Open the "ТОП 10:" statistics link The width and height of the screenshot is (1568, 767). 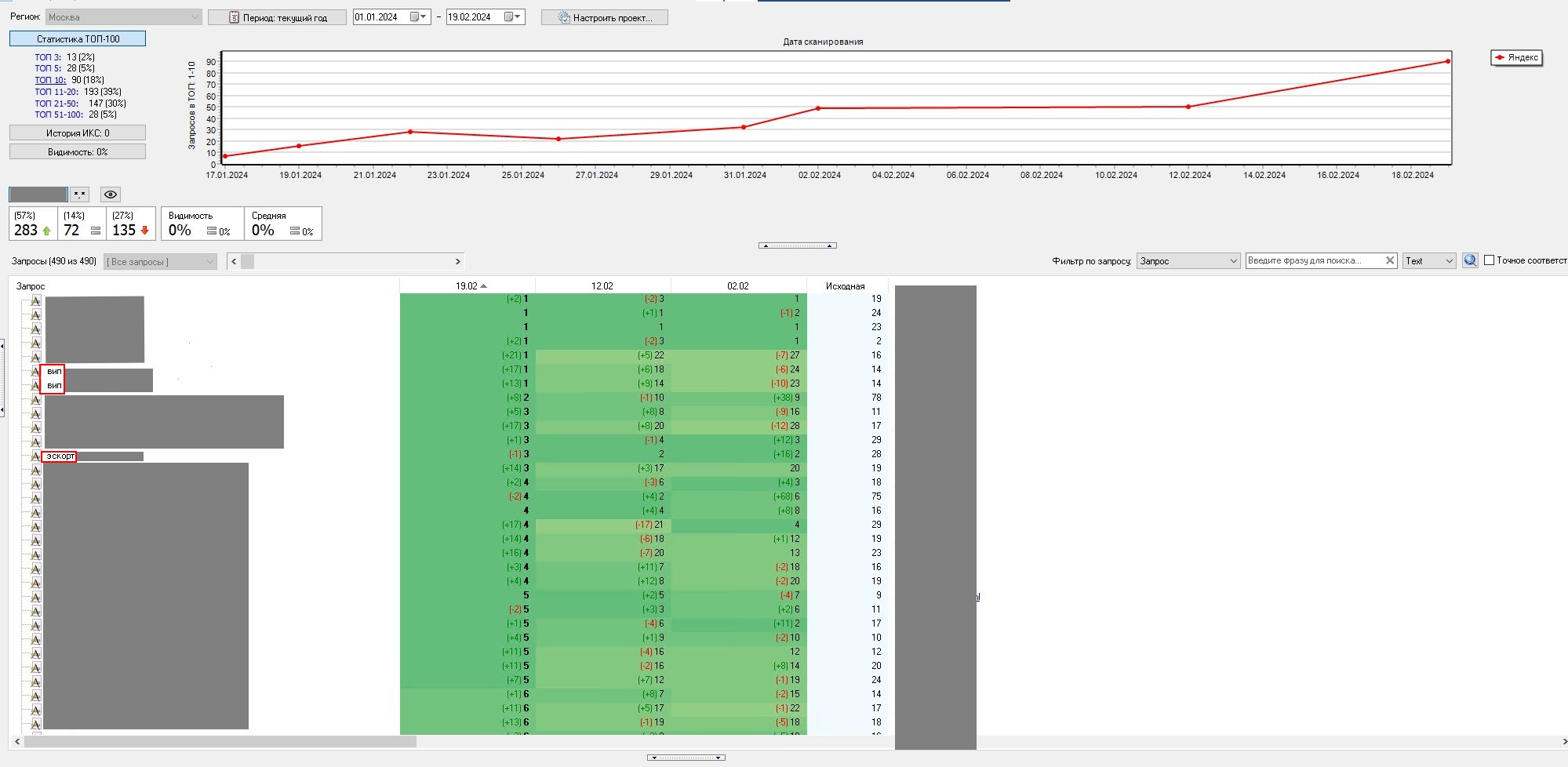(49, 80)
